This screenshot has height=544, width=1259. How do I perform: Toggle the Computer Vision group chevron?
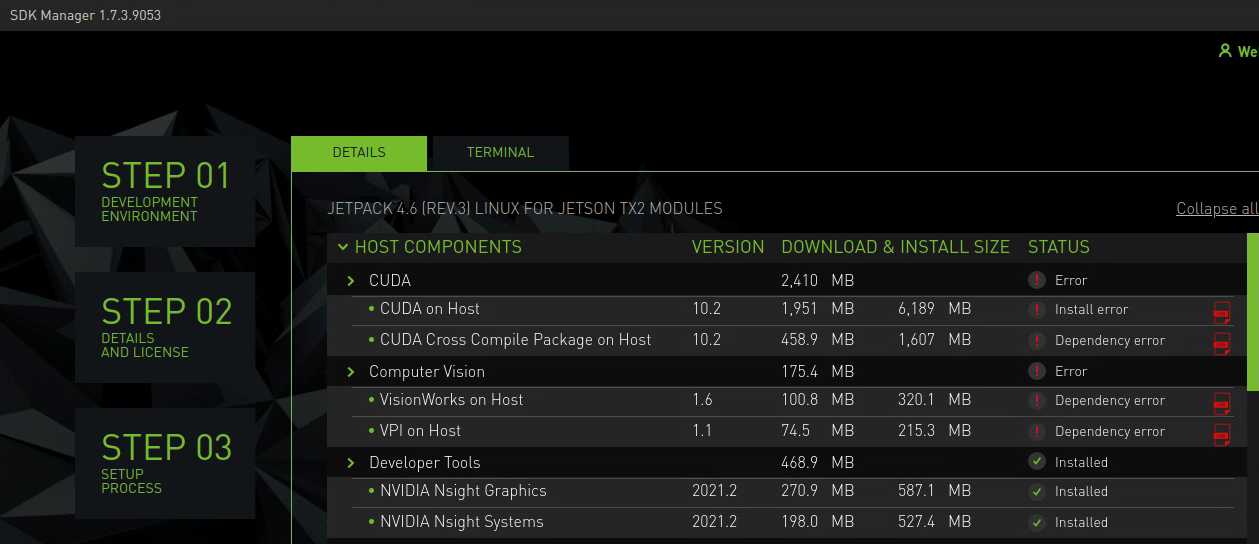click(351, 372)
